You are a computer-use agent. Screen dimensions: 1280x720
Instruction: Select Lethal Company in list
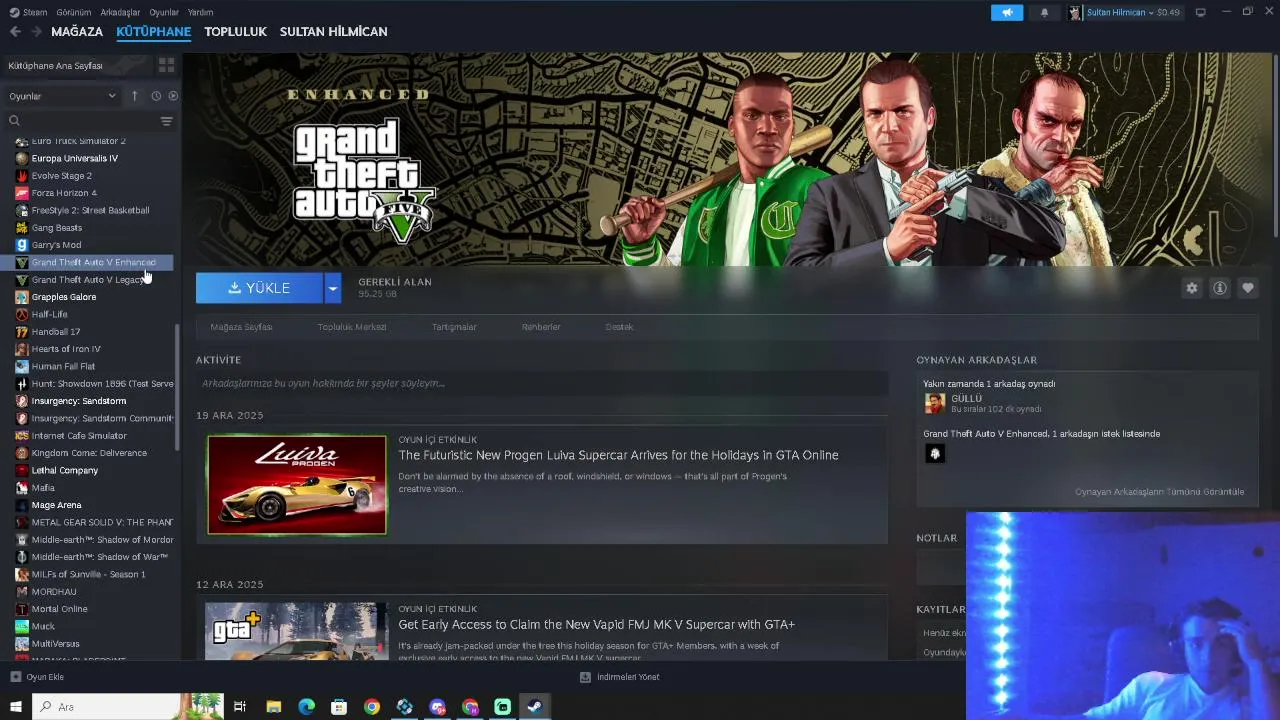click(65, 470)
